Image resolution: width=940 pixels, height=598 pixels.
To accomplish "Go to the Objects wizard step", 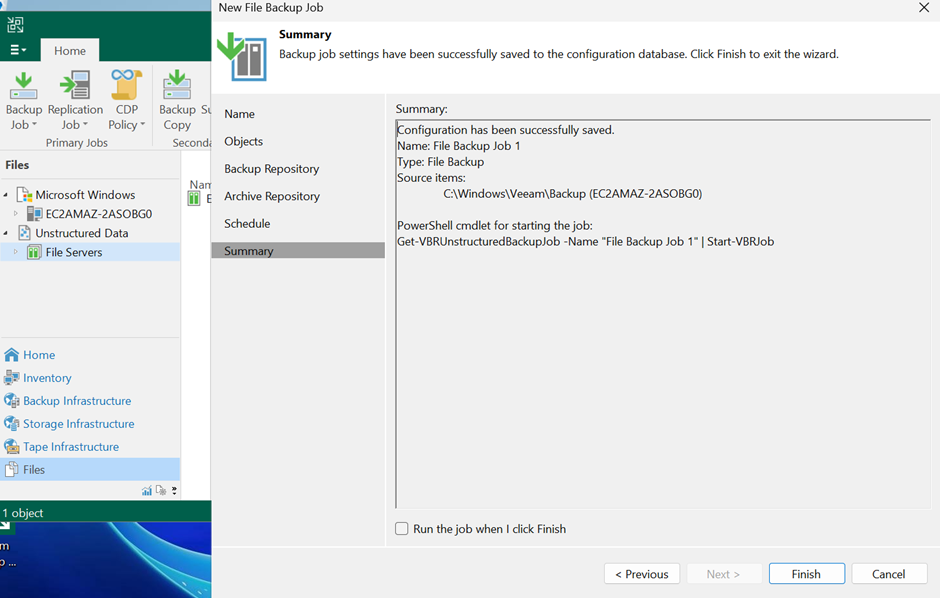I will click(x=243, y=141).
